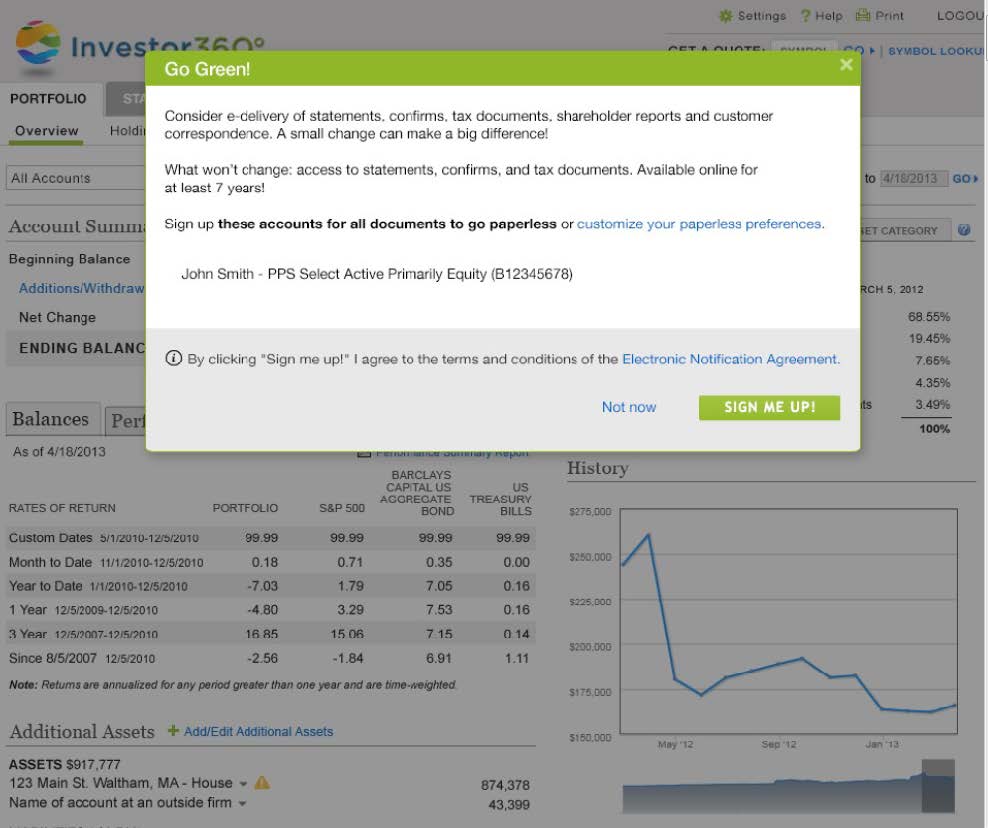Switch to the Balances tab
This screenshot has height=828, width=988.
pos(50,420)
